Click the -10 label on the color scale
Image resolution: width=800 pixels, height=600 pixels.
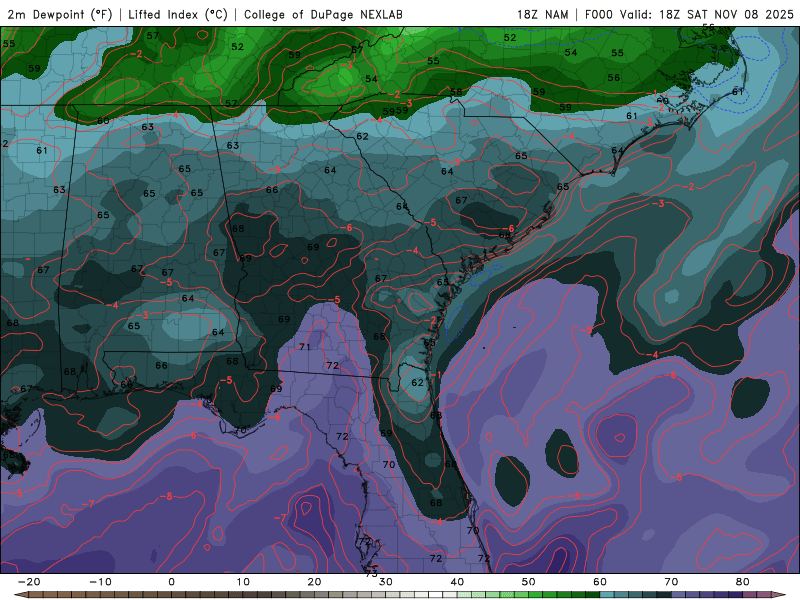click(100, 582)
